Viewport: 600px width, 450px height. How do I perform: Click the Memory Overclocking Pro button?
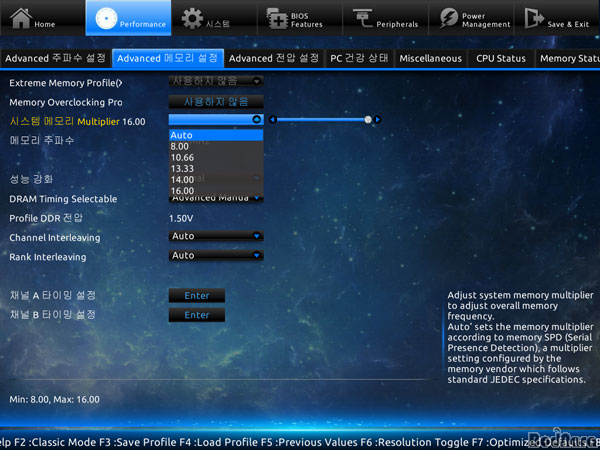[215, 102]
